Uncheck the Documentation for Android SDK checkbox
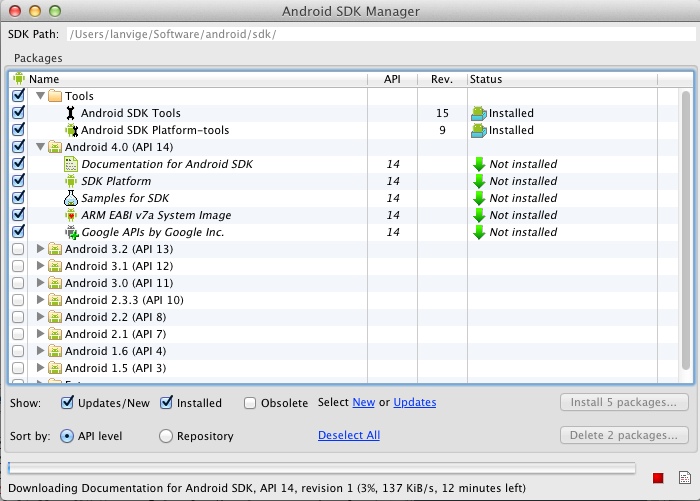 18,163
